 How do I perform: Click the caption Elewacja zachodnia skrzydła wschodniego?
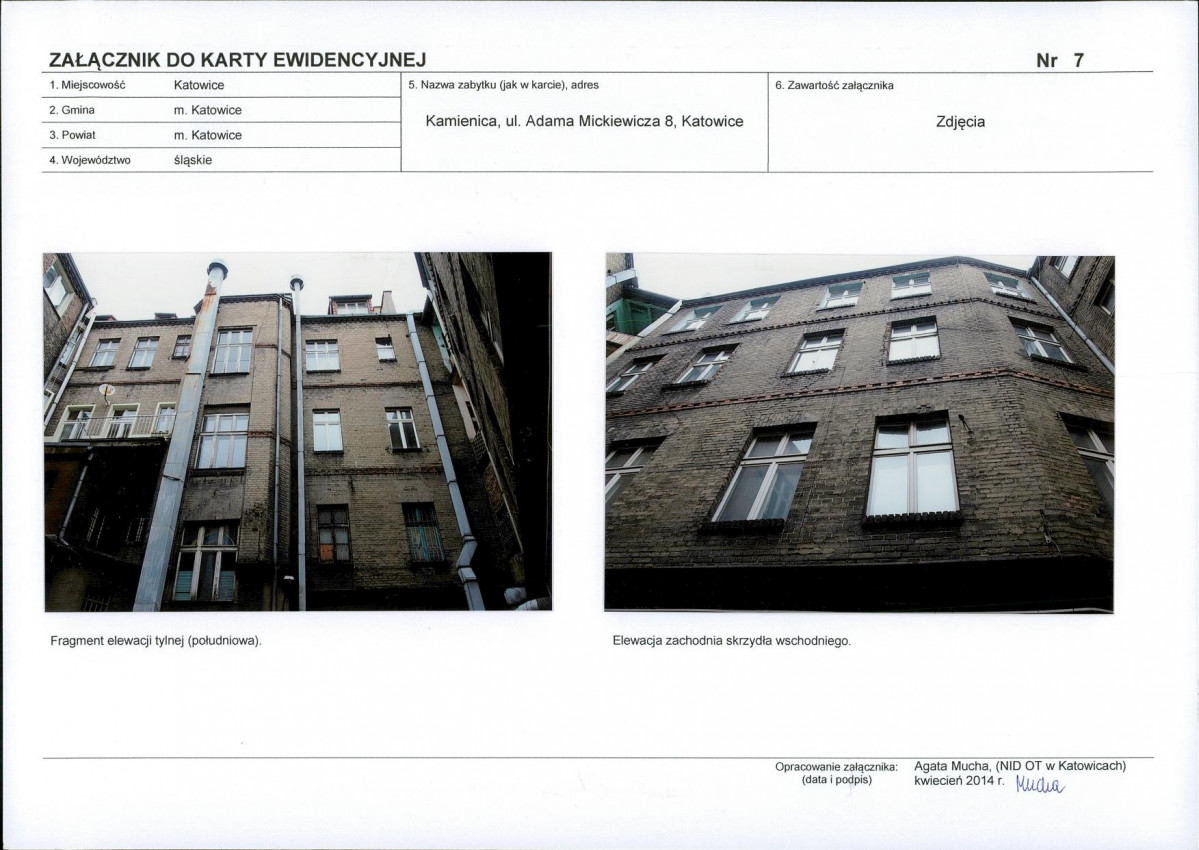[732, 641]
